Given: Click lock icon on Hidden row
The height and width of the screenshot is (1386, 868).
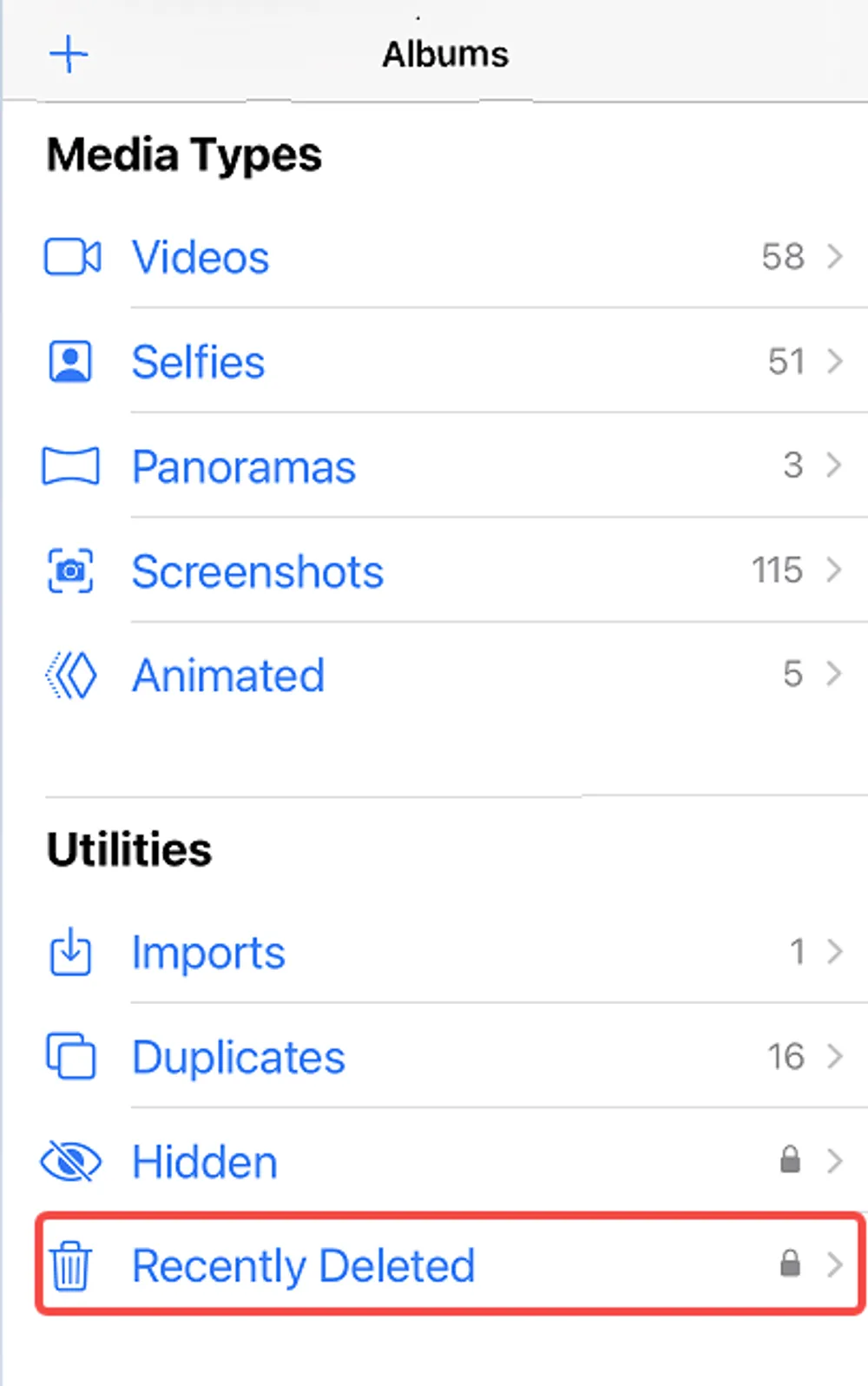Looking at the screenshot, I should pyautogui.click(x=790, y=1159).
